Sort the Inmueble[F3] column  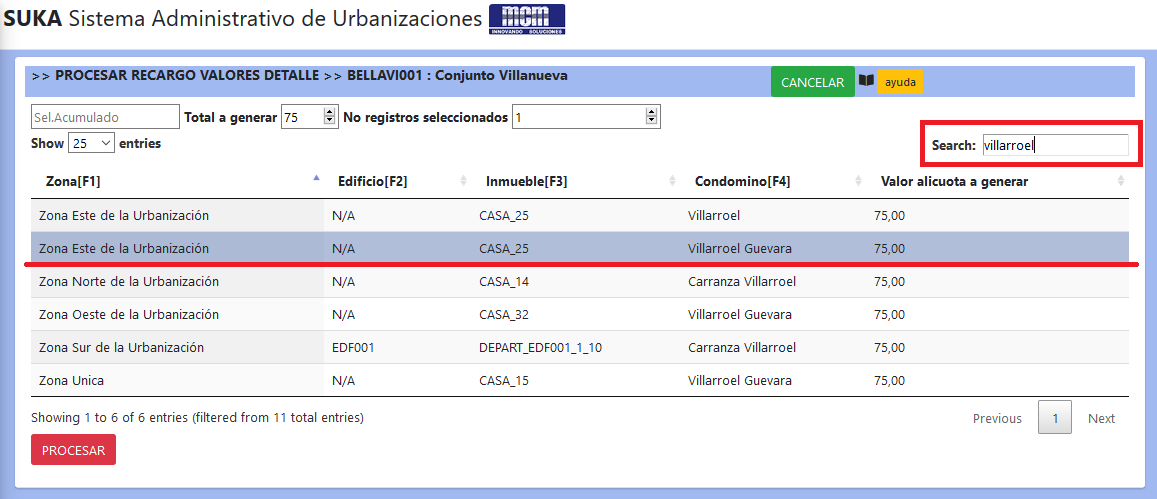click(673, 181)
